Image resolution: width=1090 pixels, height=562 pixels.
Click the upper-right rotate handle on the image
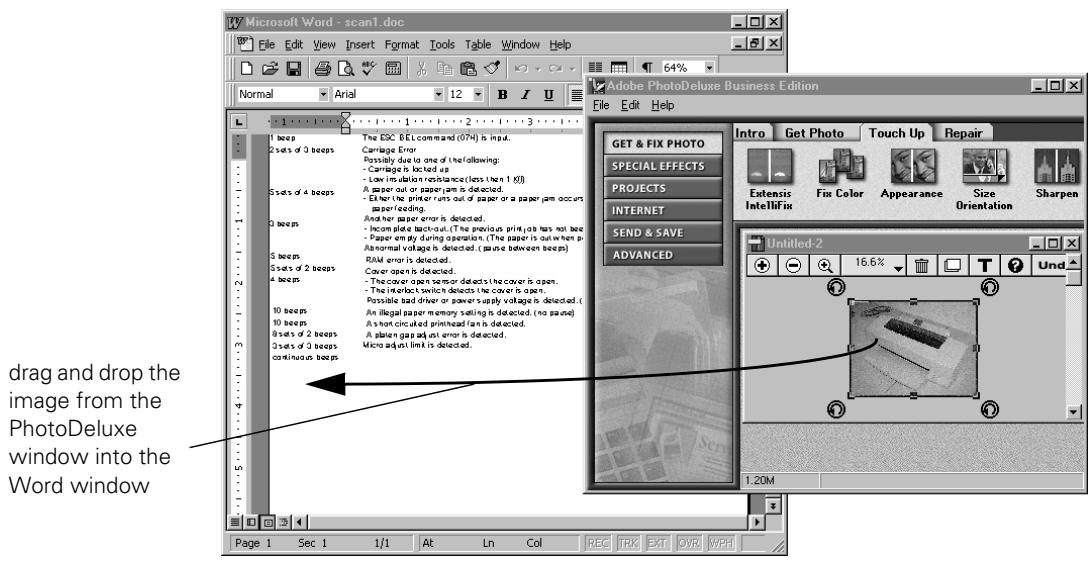coord(990,287)
